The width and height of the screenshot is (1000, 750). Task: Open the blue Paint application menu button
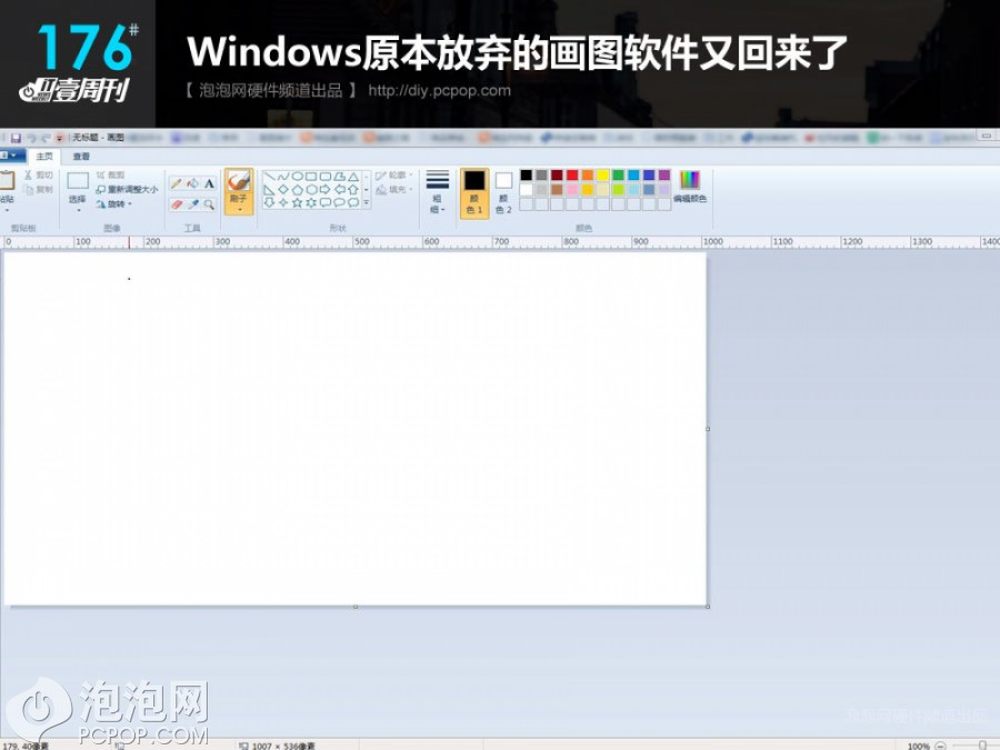coord(12,156)
